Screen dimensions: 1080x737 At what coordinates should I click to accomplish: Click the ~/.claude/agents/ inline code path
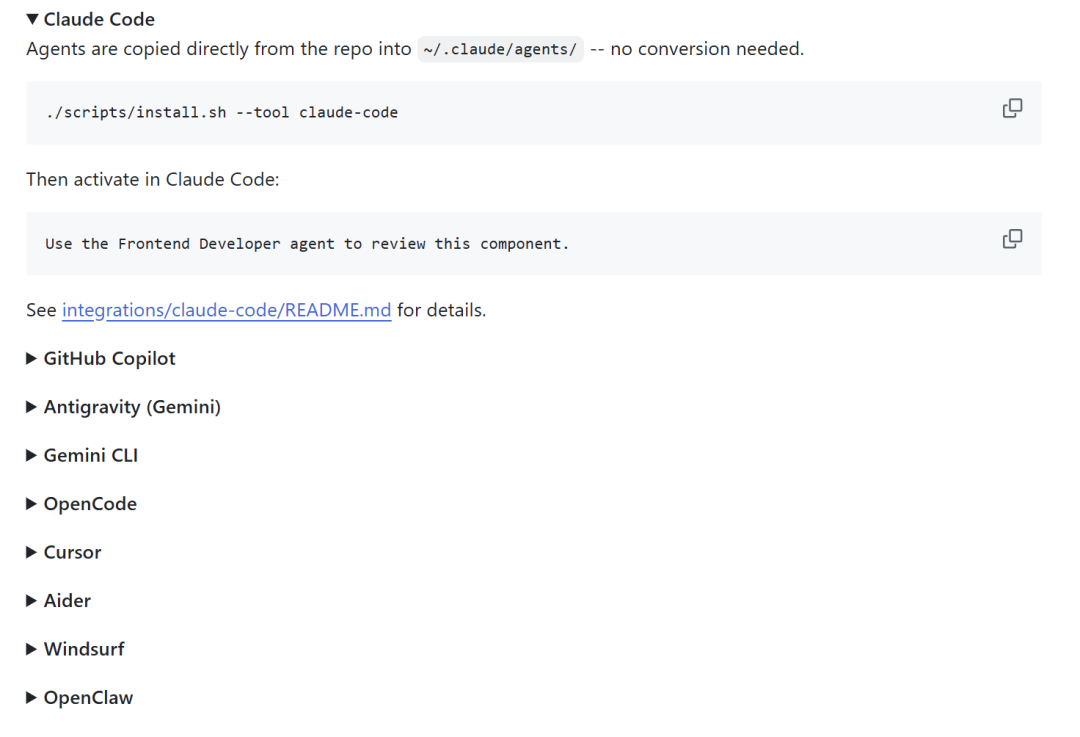click(500, 49)
